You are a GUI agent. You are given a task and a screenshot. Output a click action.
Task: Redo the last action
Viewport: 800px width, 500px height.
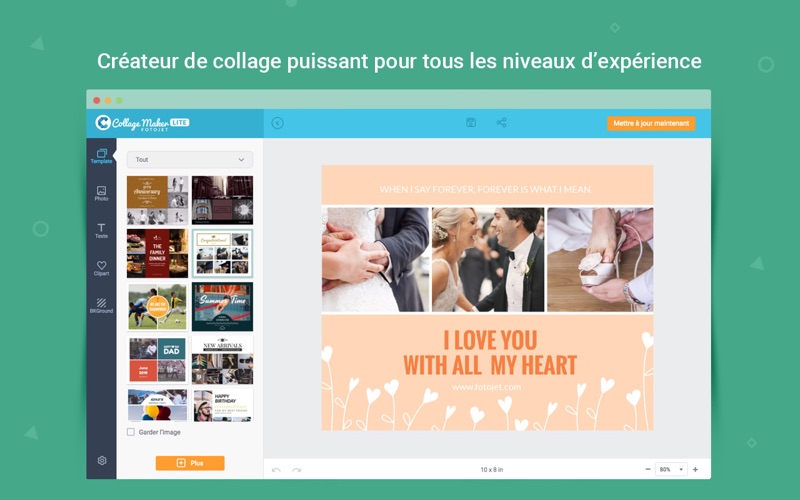coord(296,469)
